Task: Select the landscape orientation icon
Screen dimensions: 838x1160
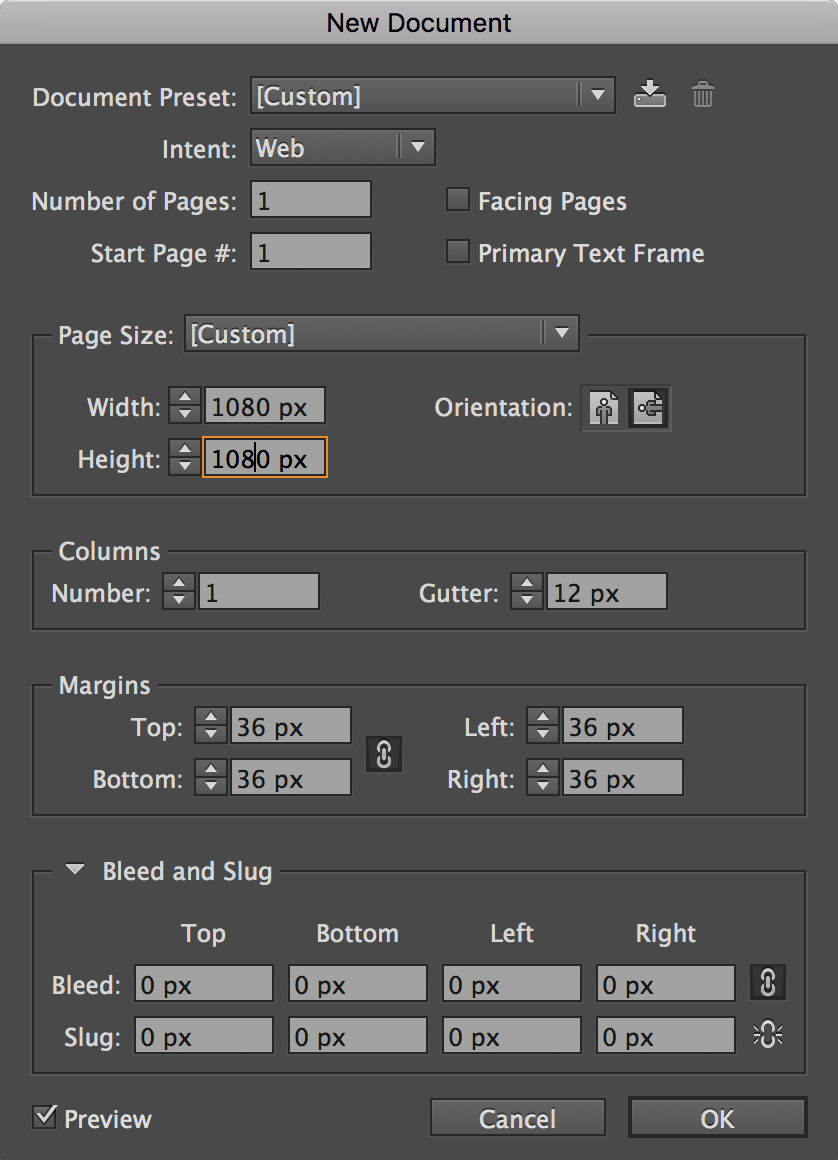Action: pos(648,408)
